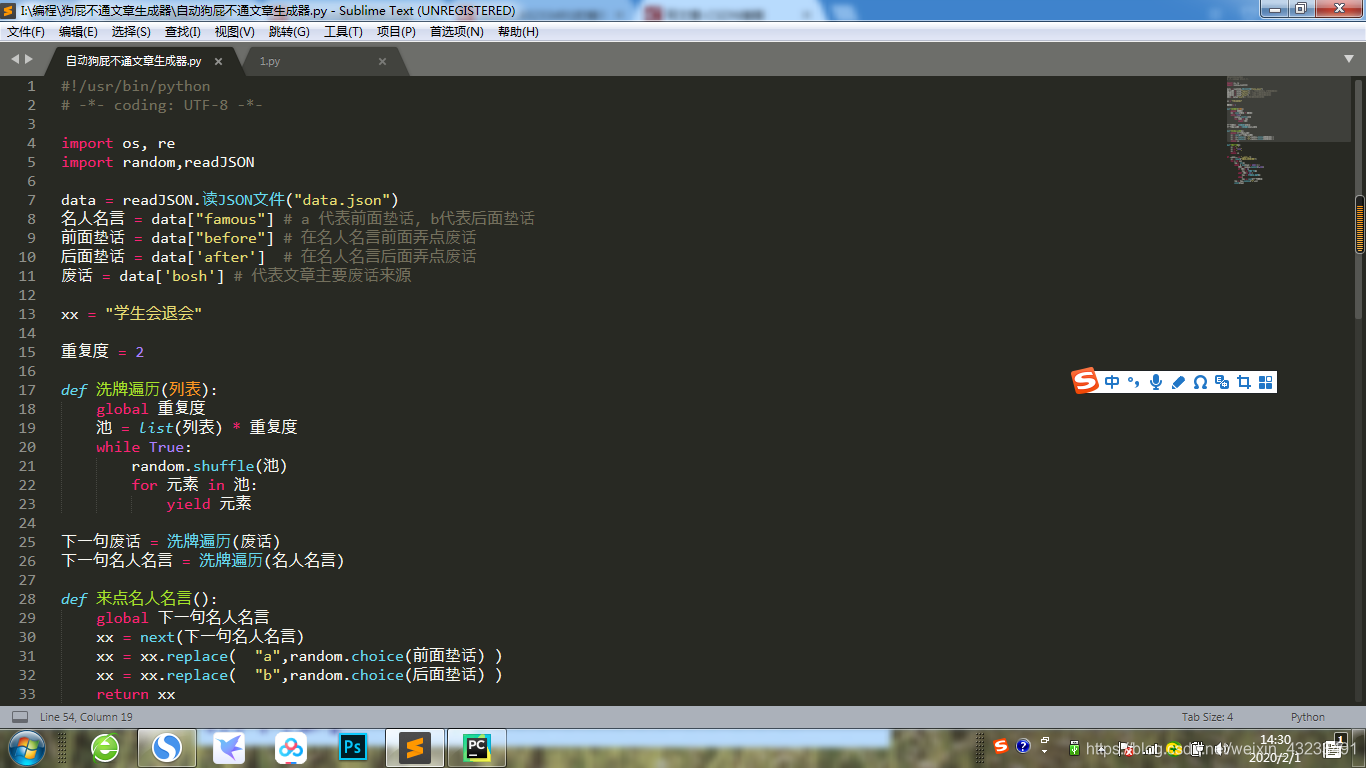Open the Photoshop taskbar icon
The image size is (1366, 768).
[x=353, y=747]
